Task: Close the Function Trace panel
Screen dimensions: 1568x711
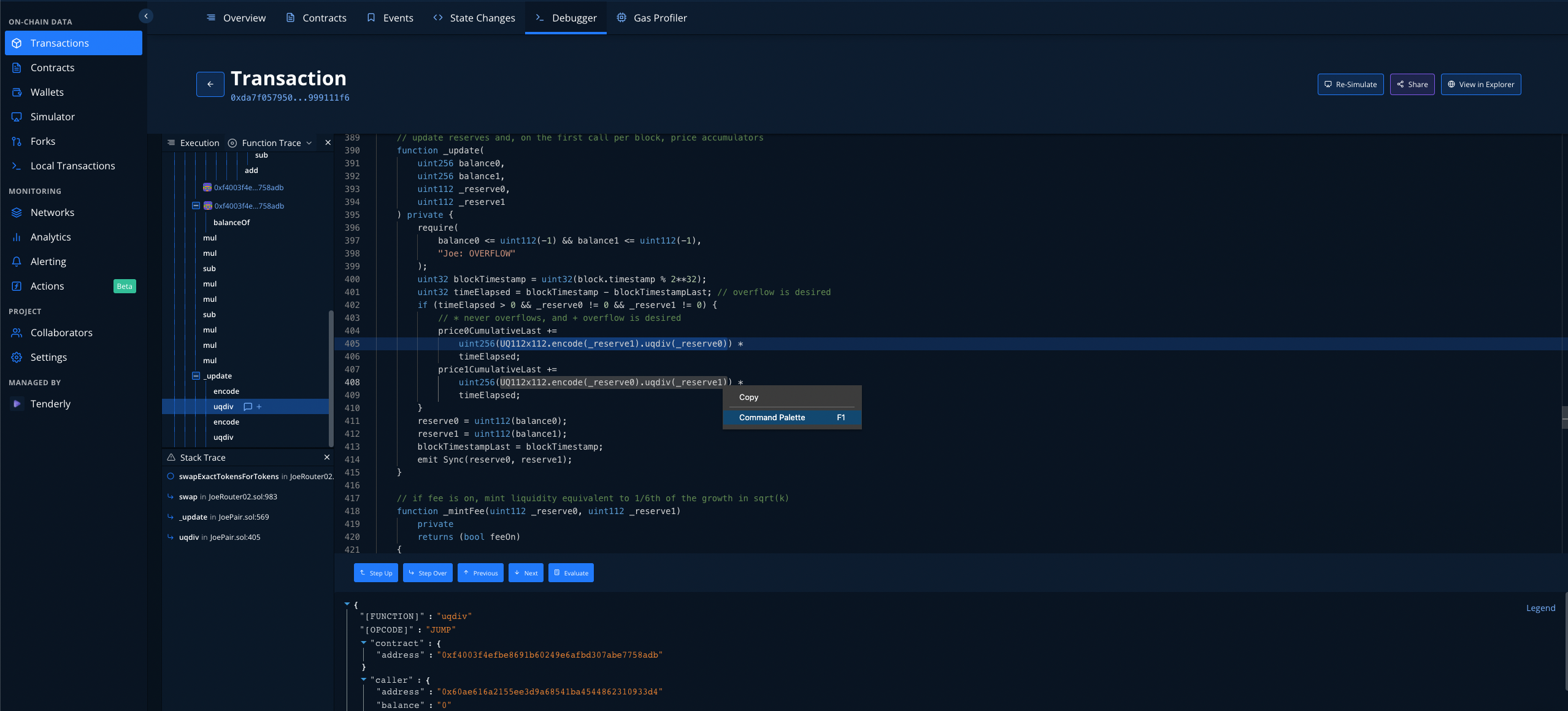Action: click(x=328, y=142)
